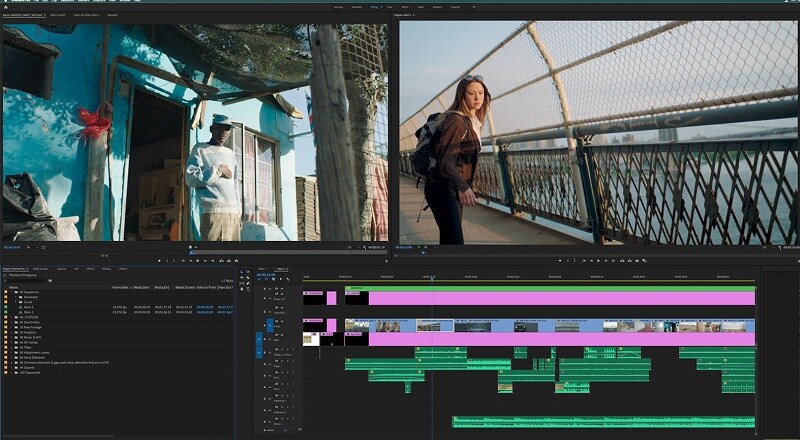This screenshot has height=440, width=800.
Task: Sort by the Media Start column header
Action: tap(141, 287)
